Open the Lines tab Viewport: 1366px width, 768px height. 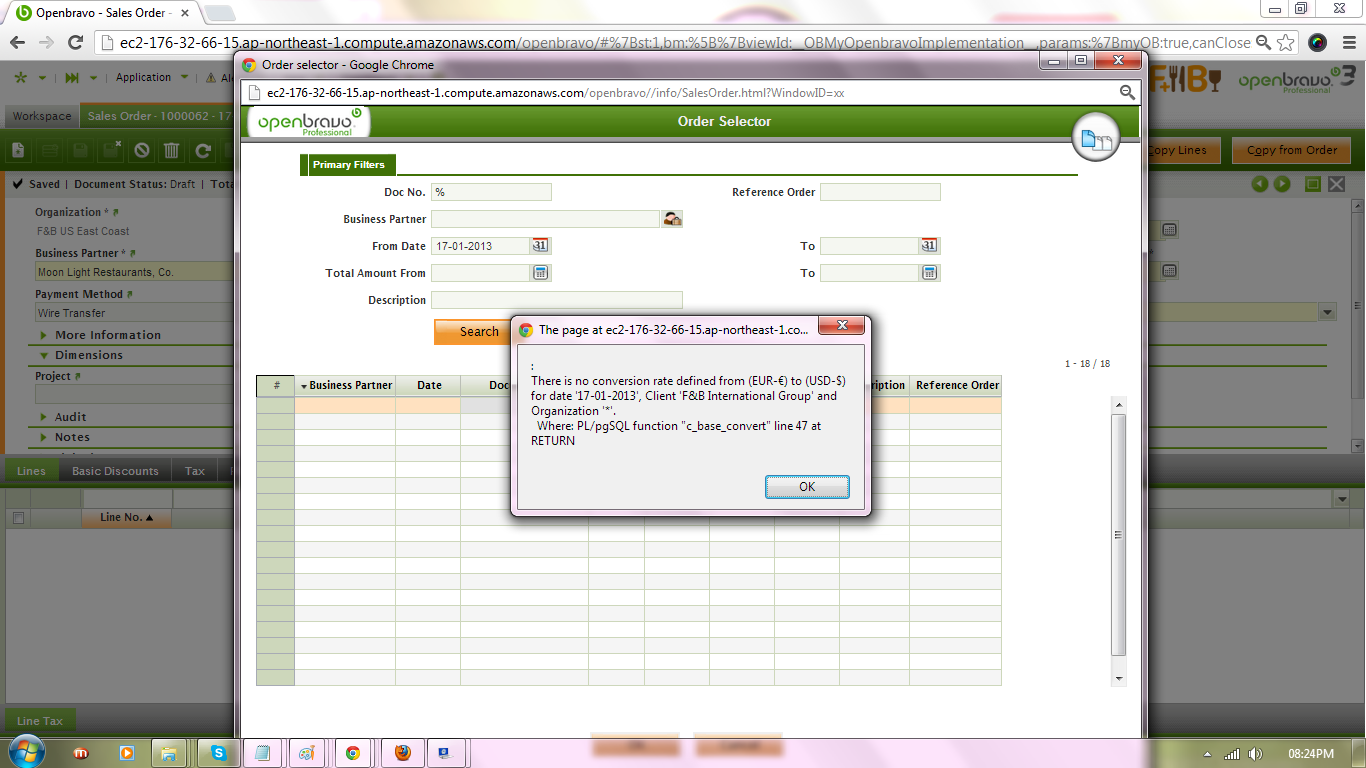(x=31, y=471)
